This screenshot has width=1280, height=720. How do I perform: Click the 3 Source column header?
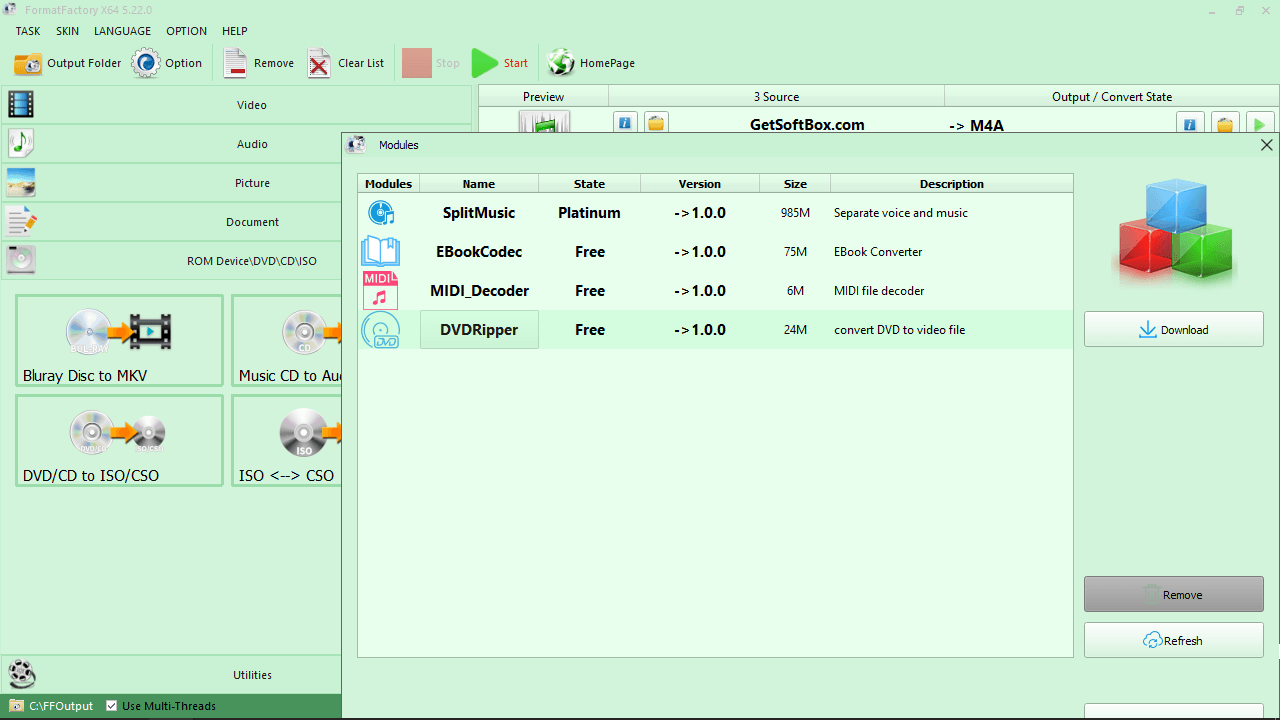776,97
